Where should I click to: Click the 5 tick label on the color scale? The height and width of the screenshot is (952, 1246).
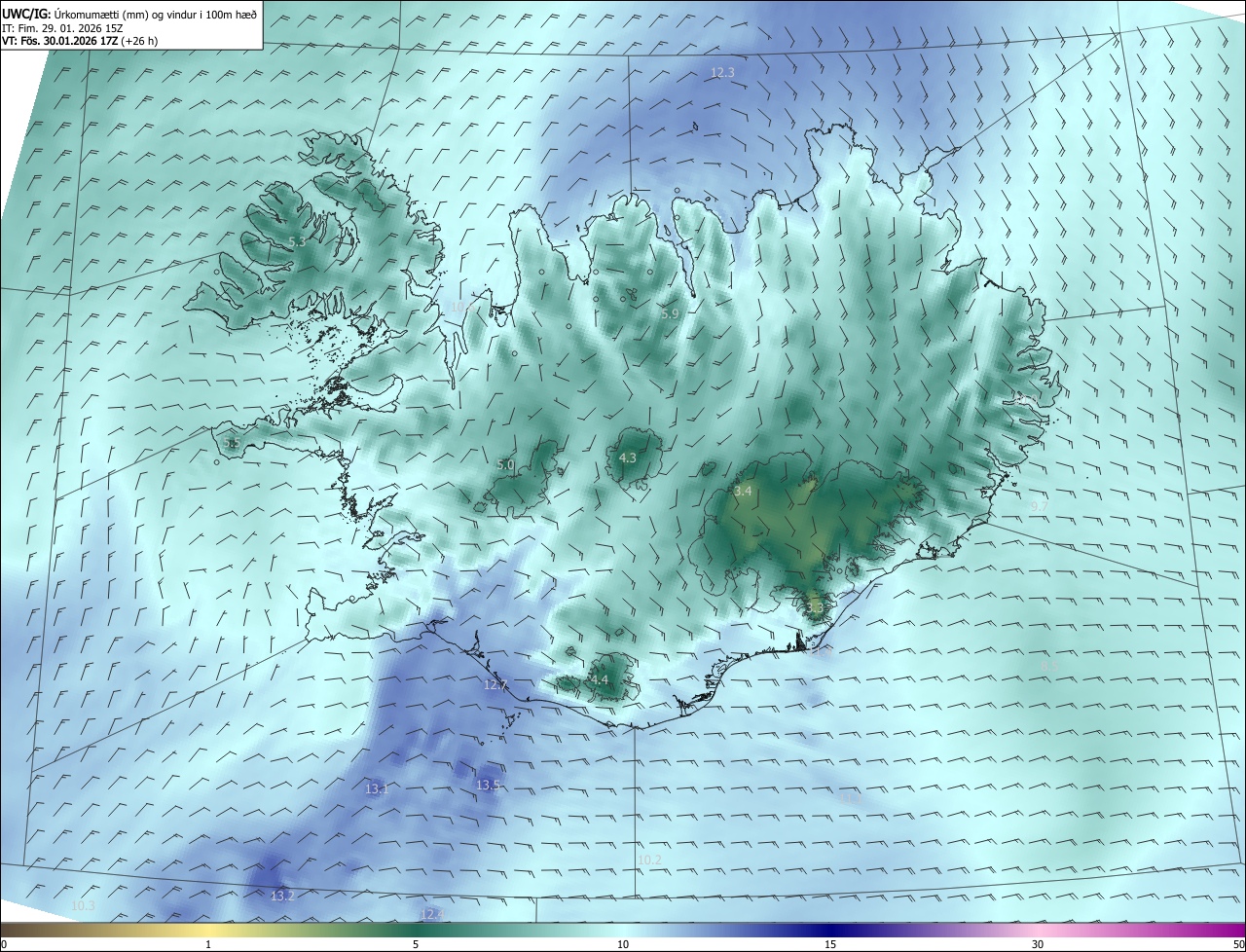(416, 944)
